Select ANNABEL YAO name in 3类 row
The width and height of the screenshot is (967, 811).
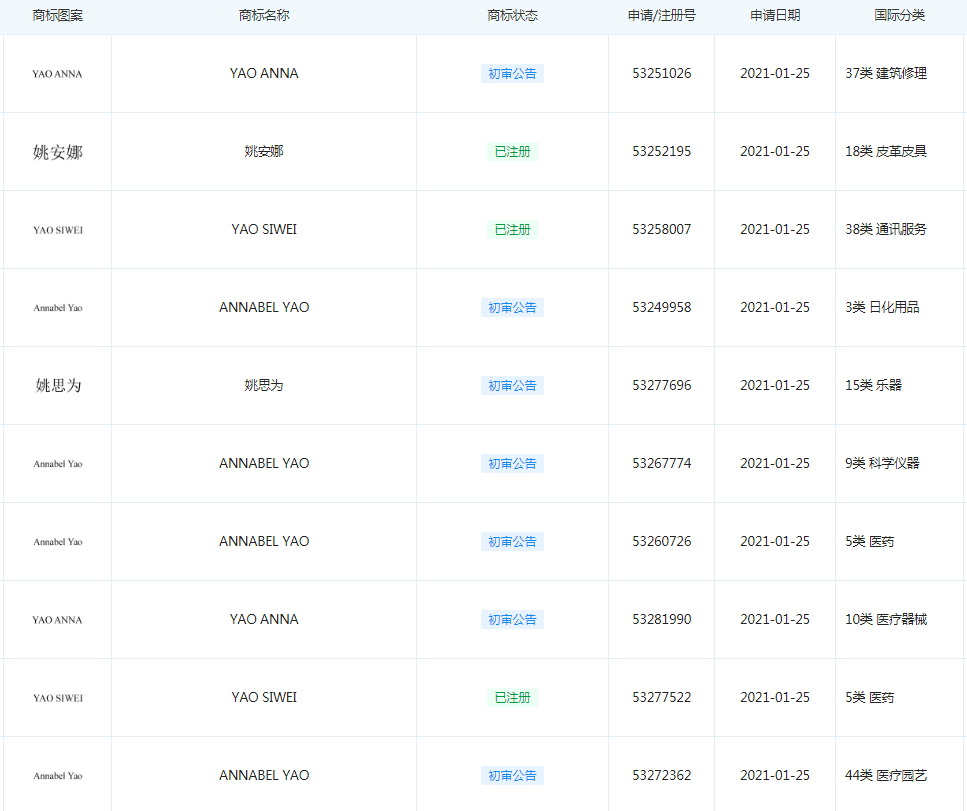[x=264, y=307]
